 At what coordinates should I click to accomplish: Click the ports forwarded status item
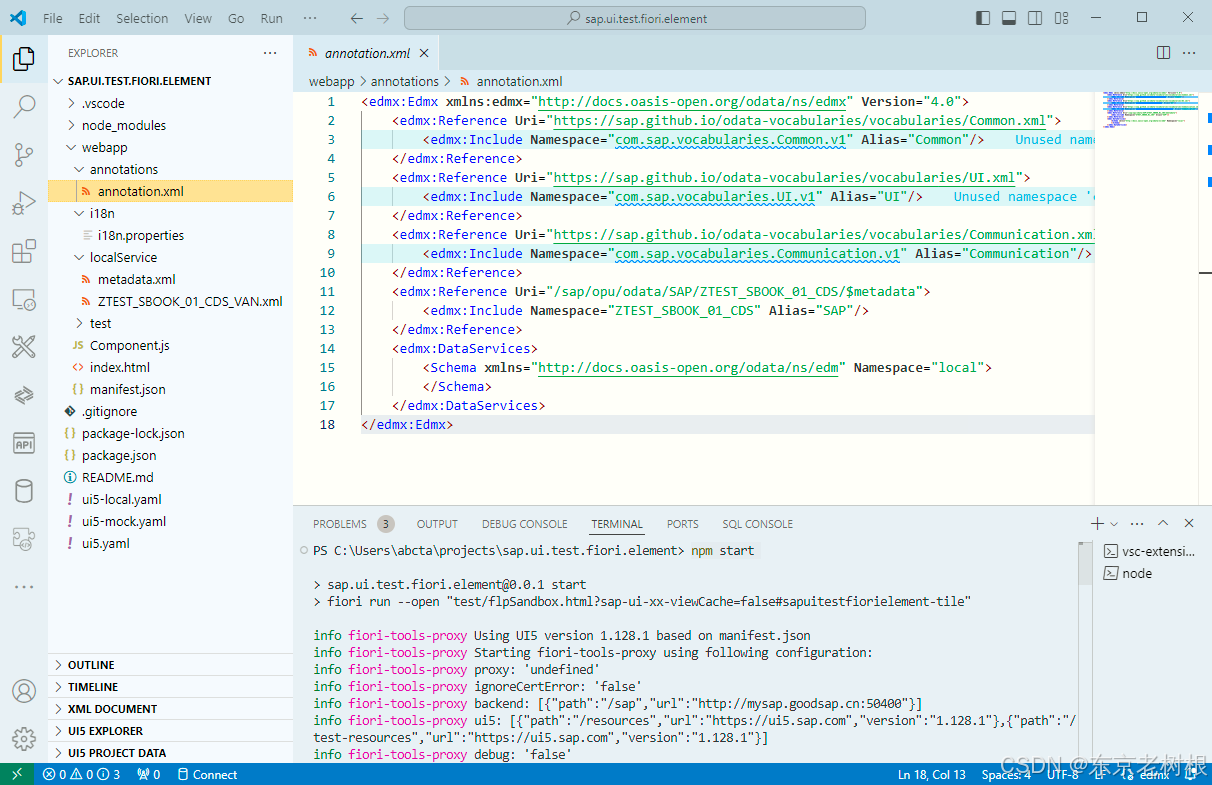pyautogui.click(x=148, y=774)
